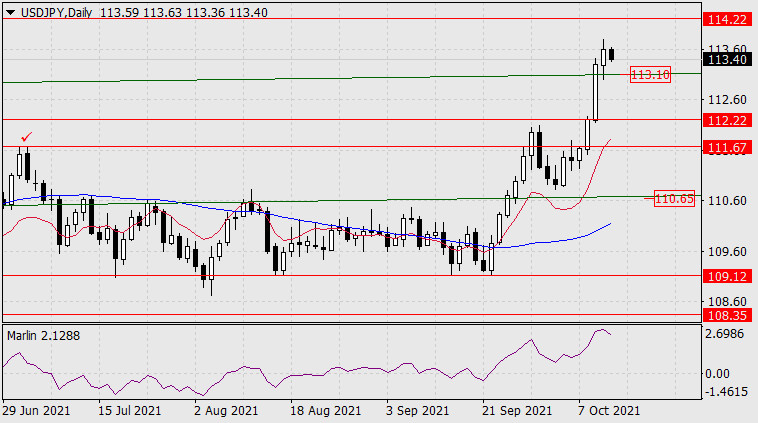Click the 29 Jun 2021 date label
The width and height of the screenshot is (758, 423).
[x=36, y=411]
